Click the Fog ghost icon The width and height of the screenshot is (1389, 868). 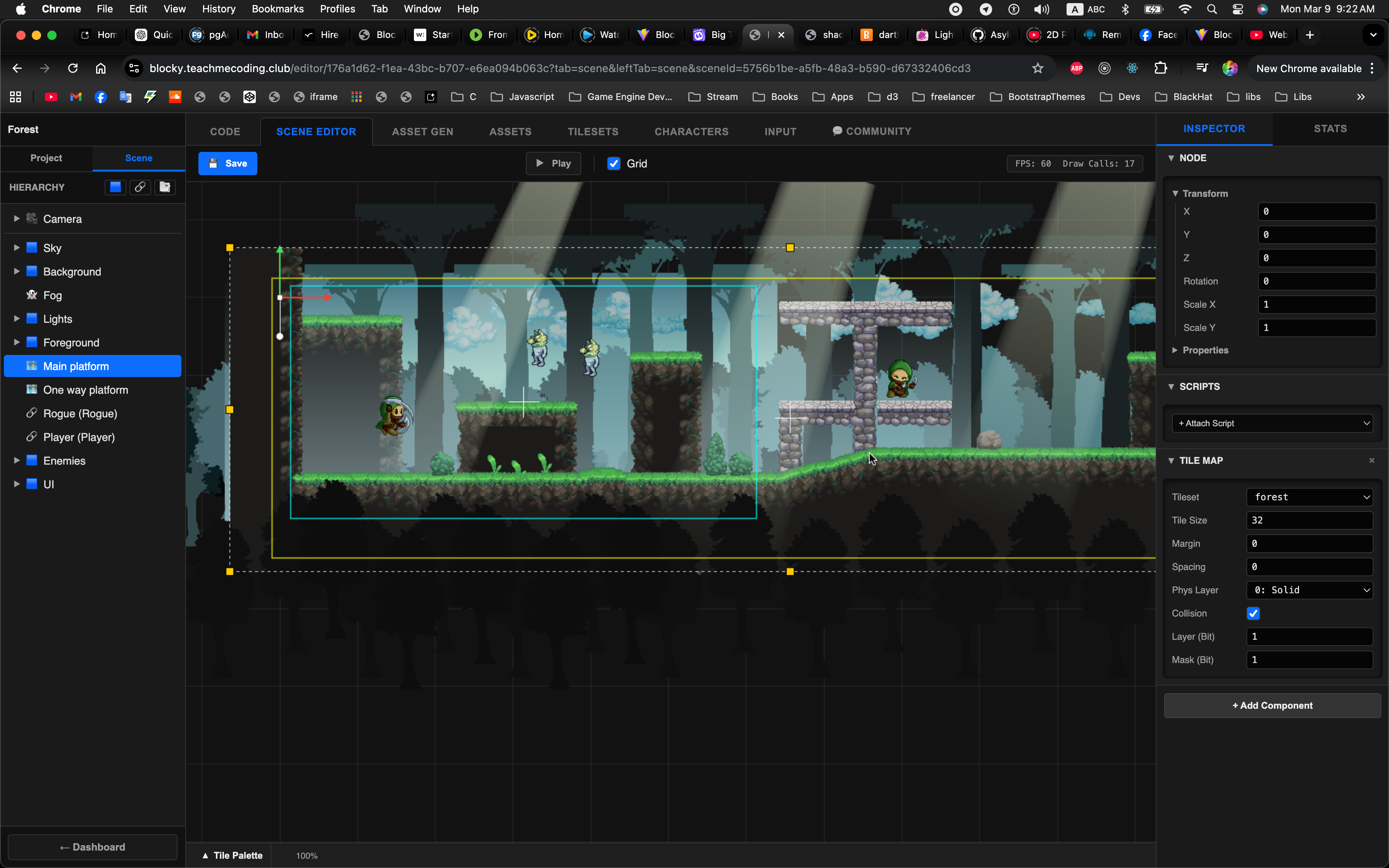pyautogui.click(x=32, y=295)
